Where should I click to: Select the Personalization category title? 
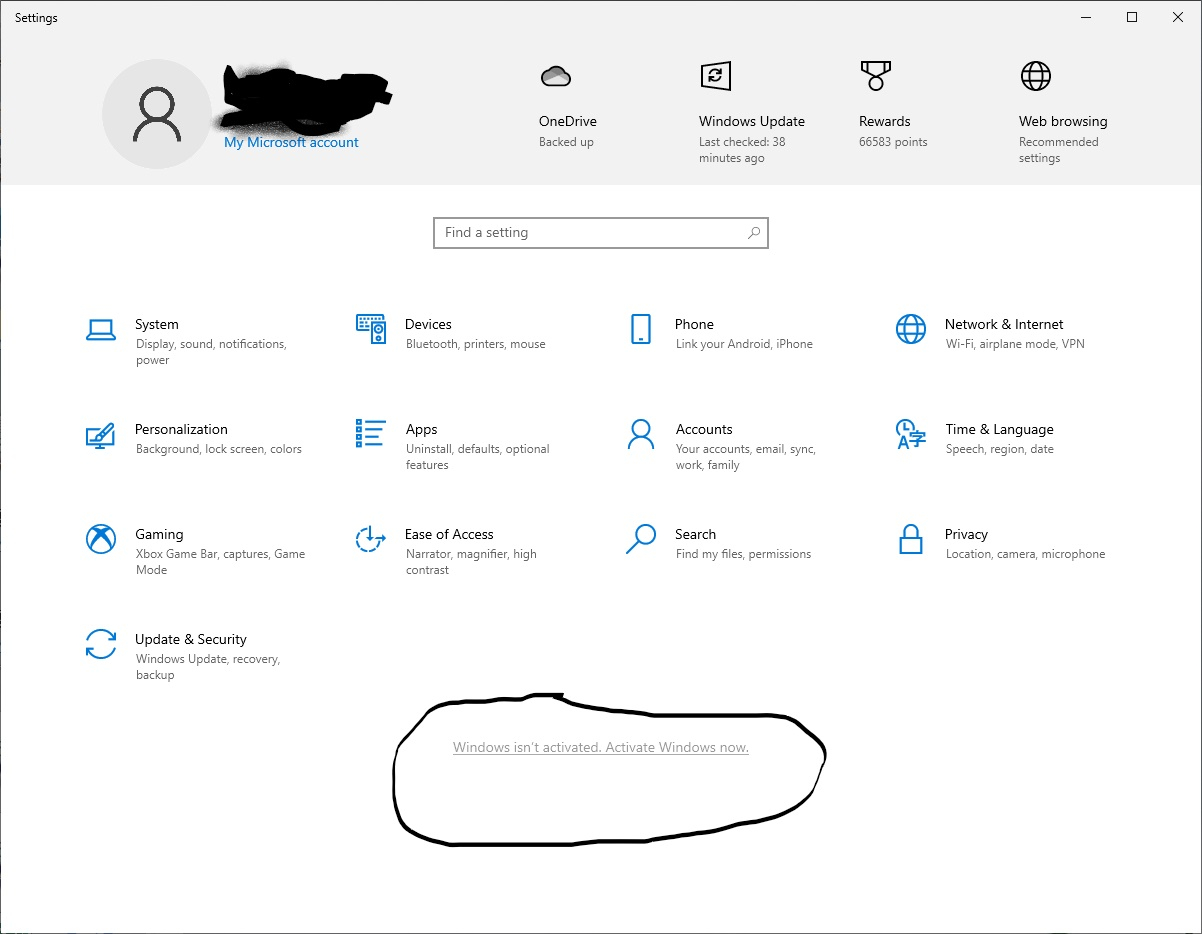tap(181, 429)
